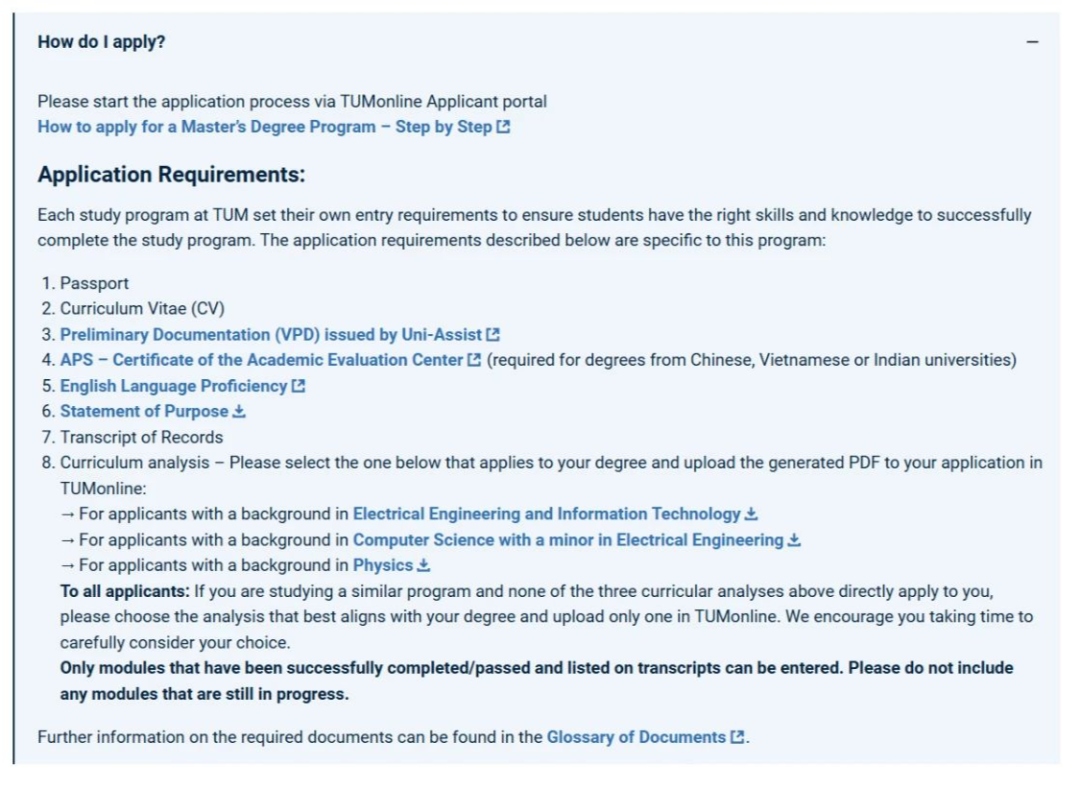Image resolution: width=1080 pixels, height=788 pixels.
Task: Open the Glossary of Documents link
Action: click(635, 737)
